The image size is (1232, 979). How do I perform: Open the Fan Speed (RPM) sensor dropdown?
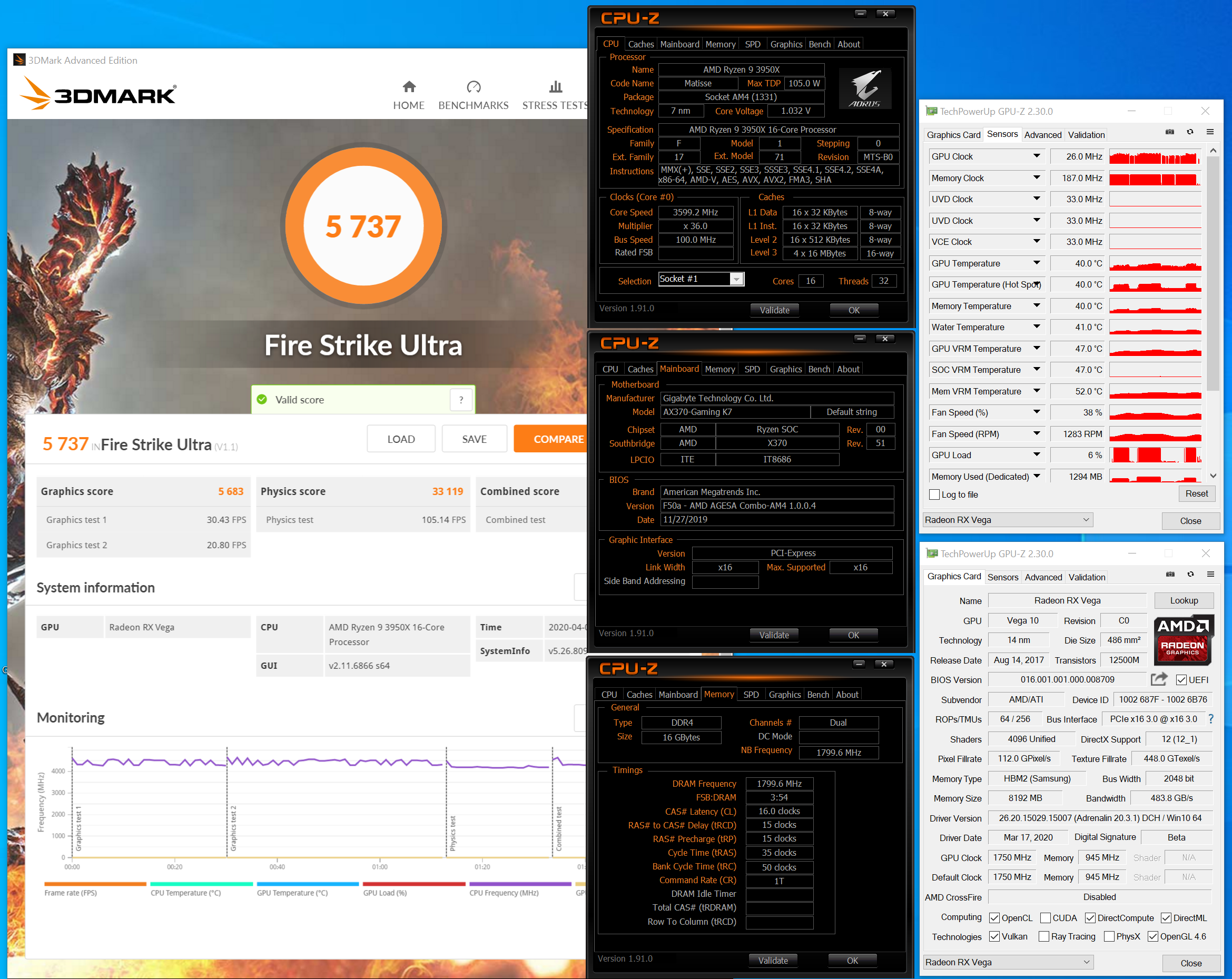tap(1037, 433)
